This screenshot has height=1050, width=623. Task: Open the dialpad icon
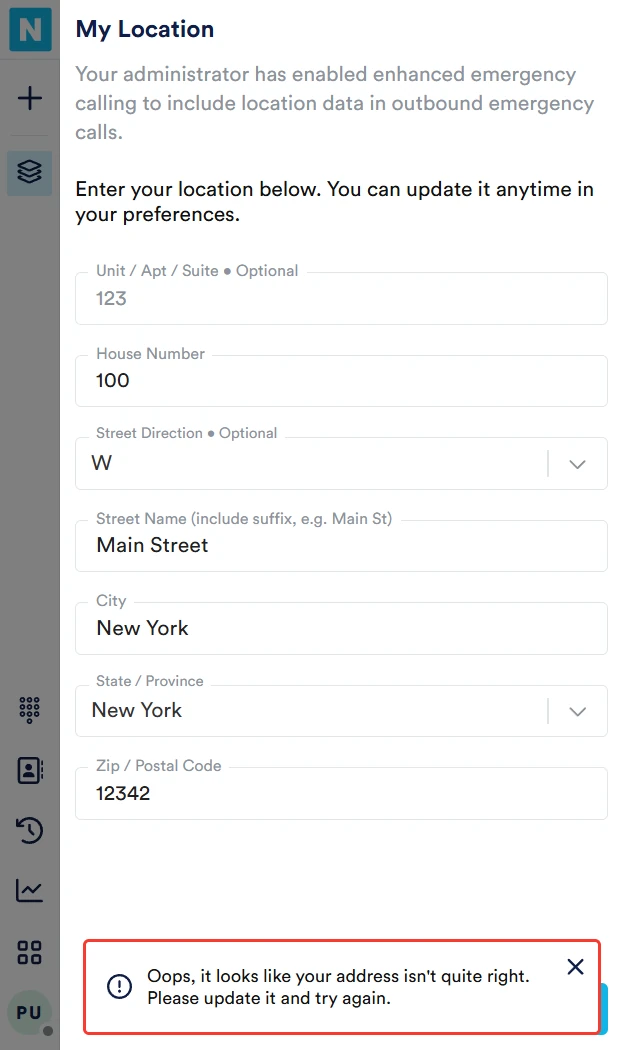pos(29,710)
